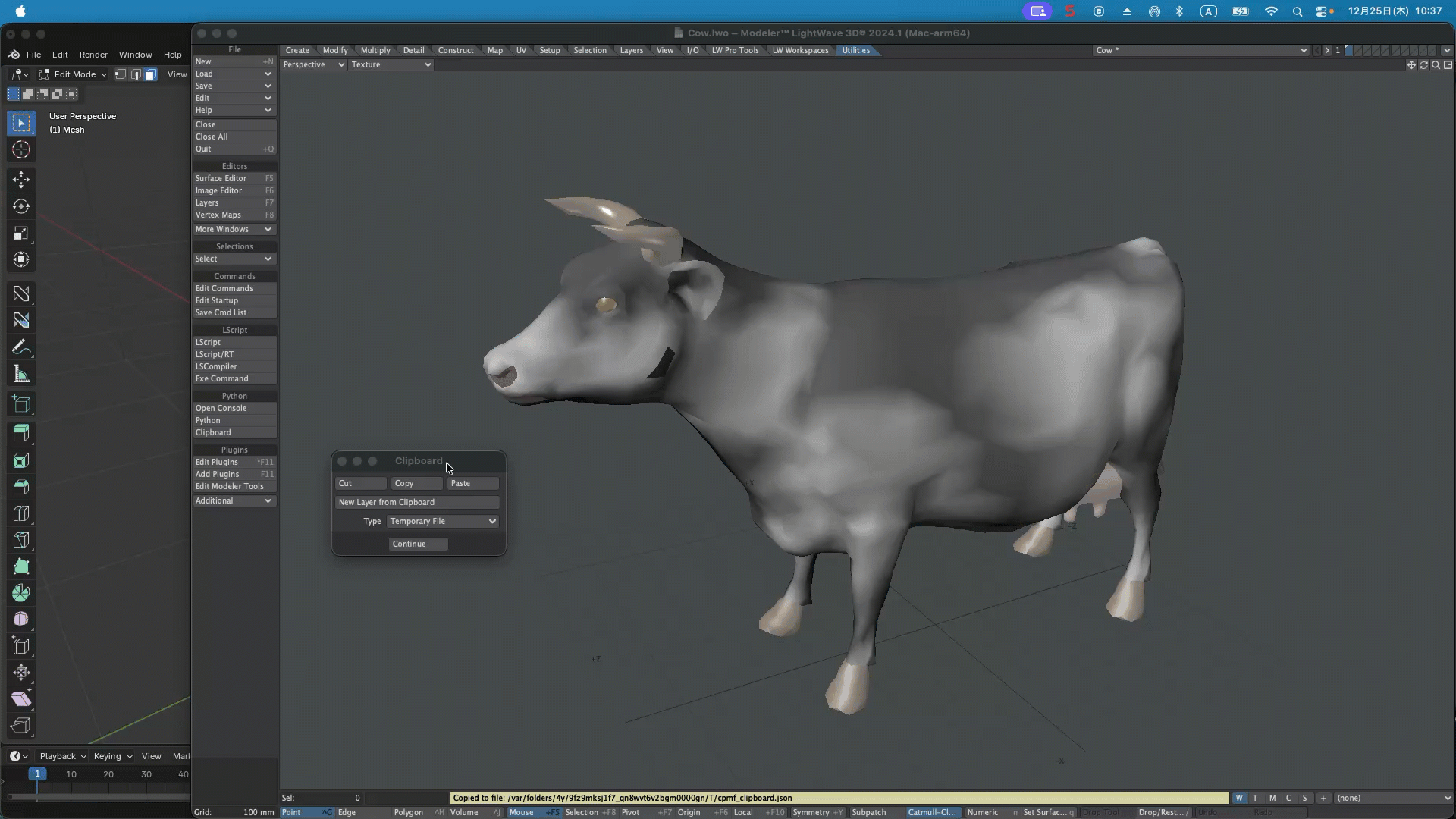1456x819 pixels.
Task: Toggle Symmetry mode in bottom bar
Action: pyautogui.click(x=811, y=812)
